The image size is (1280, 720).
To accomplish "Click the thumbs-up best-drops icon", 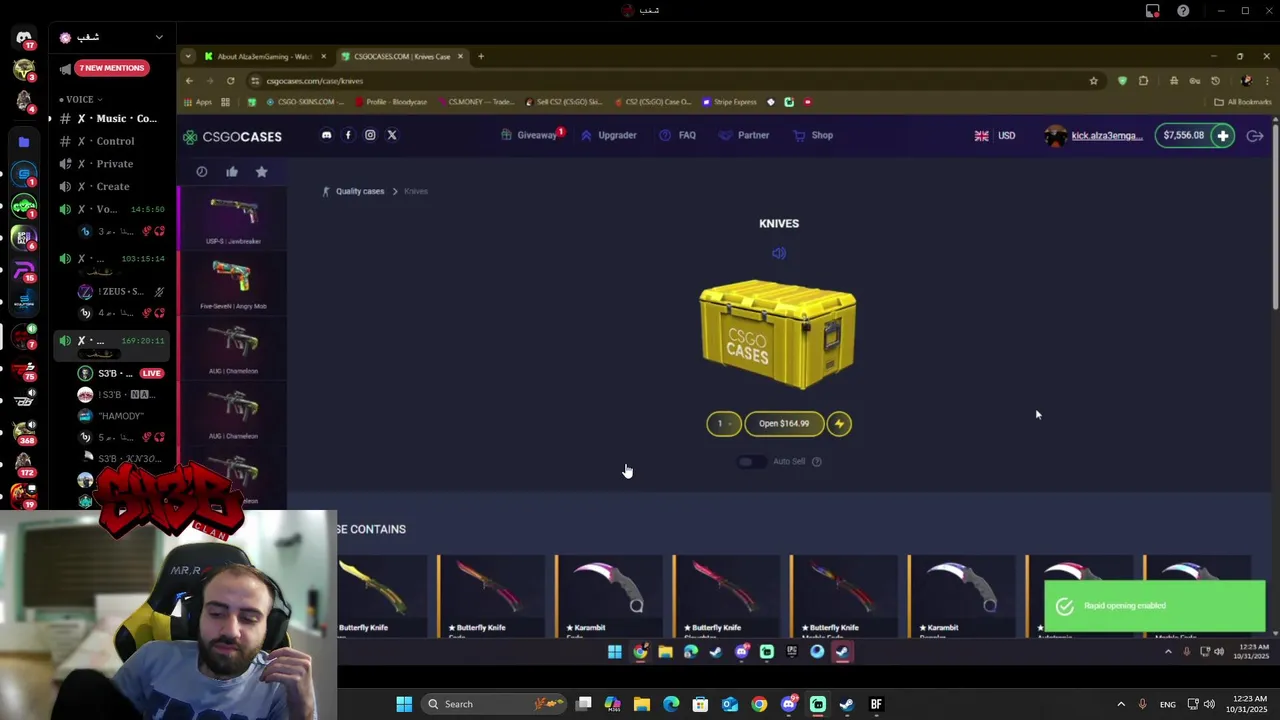I will point(232,172).
